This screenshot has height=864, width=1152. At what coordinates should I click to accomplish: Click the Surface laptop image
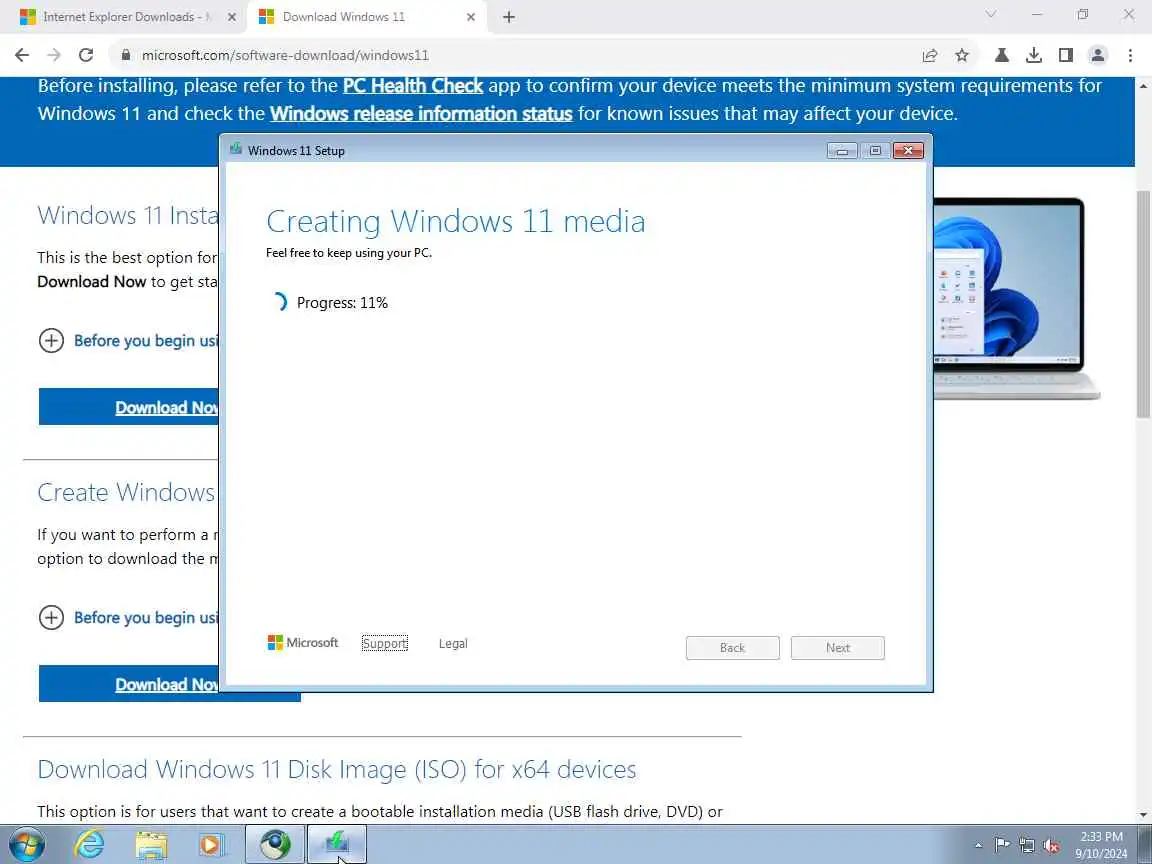1017,298
